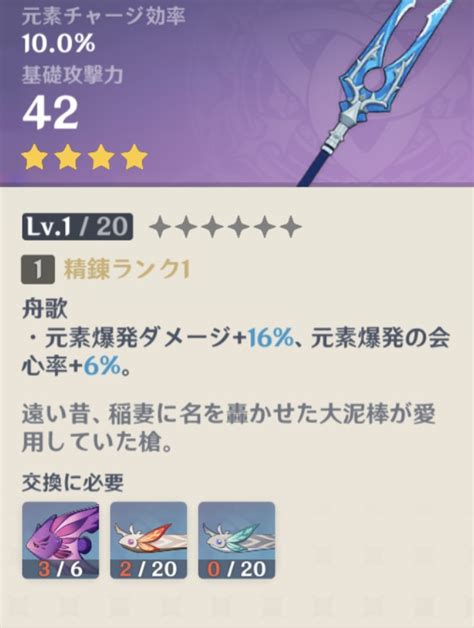Screen dimensions: 474x628
Task: Click the Lv.1 / 20 level badge
Action: (77, 227)
